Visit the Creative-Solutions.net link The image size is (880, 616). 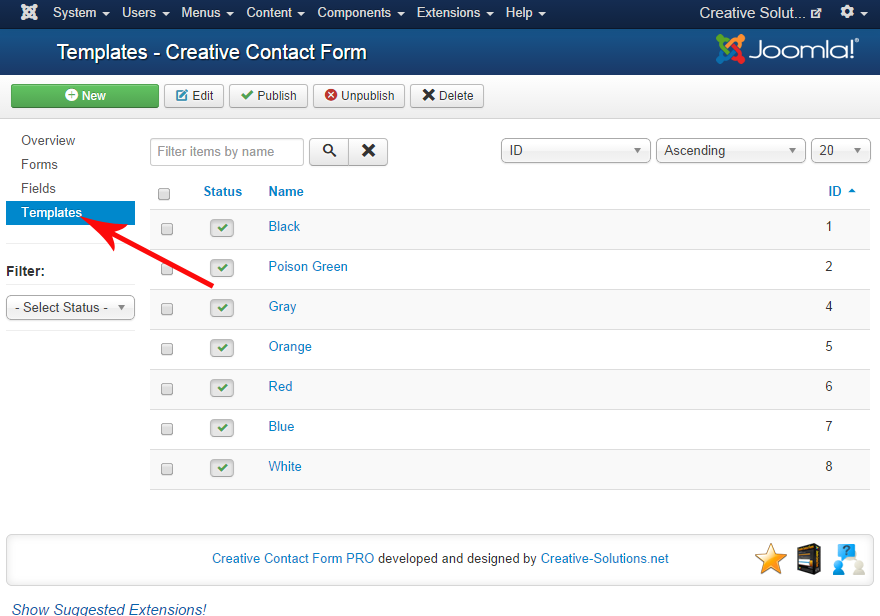604,559
